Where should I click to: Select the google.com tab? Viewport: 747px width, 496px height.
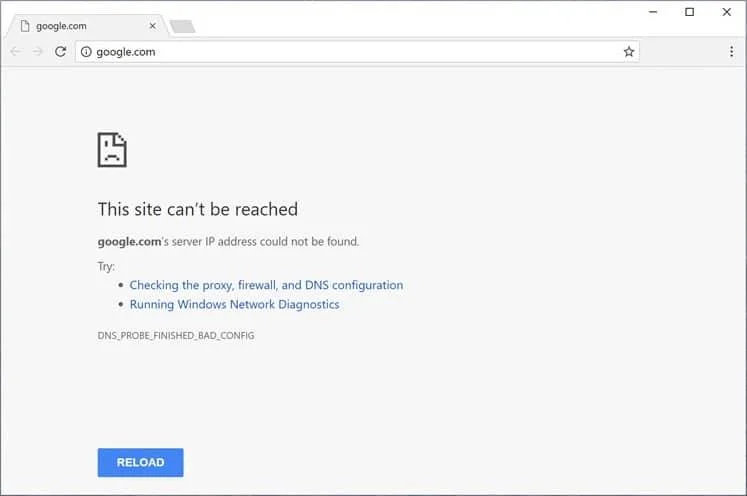pyautogui.click(x=88, y=26)
